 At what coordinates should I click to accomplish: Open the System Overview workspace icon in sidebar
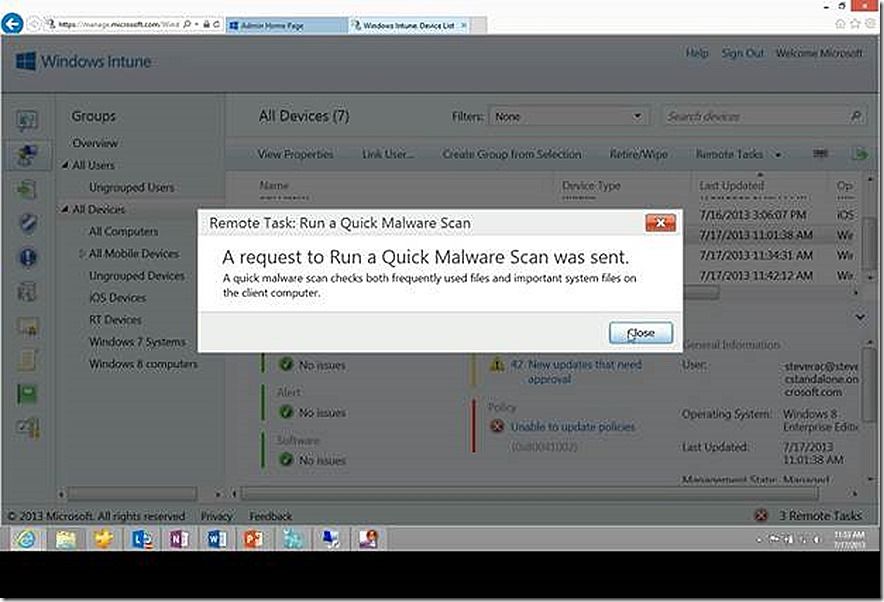(x=27, y=120)
